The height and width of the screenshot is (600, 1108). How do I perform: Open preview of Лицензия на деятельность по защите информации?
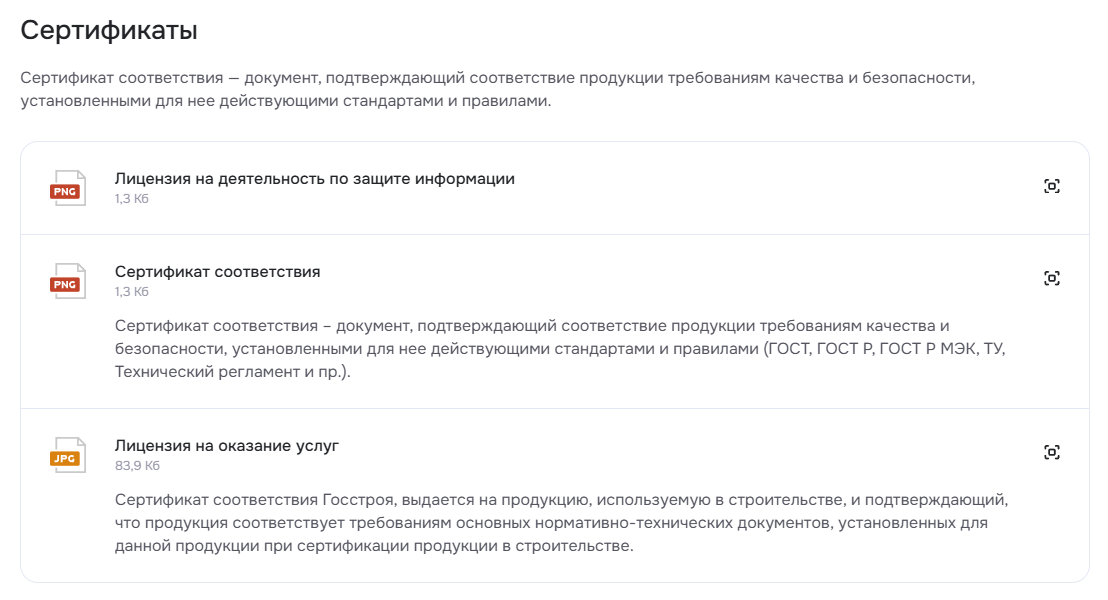click(x=1051, y=186)
